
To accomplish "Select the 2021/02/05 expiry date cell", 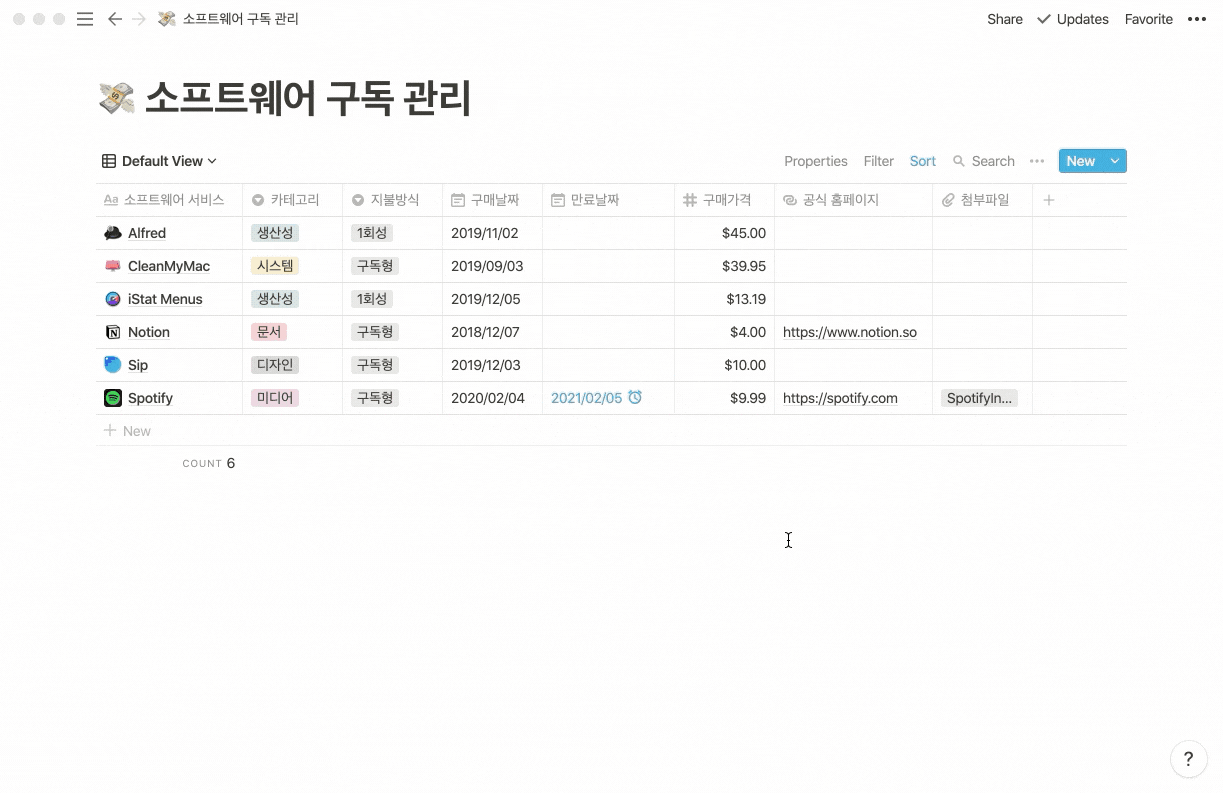I will click(x=609, y=398).
